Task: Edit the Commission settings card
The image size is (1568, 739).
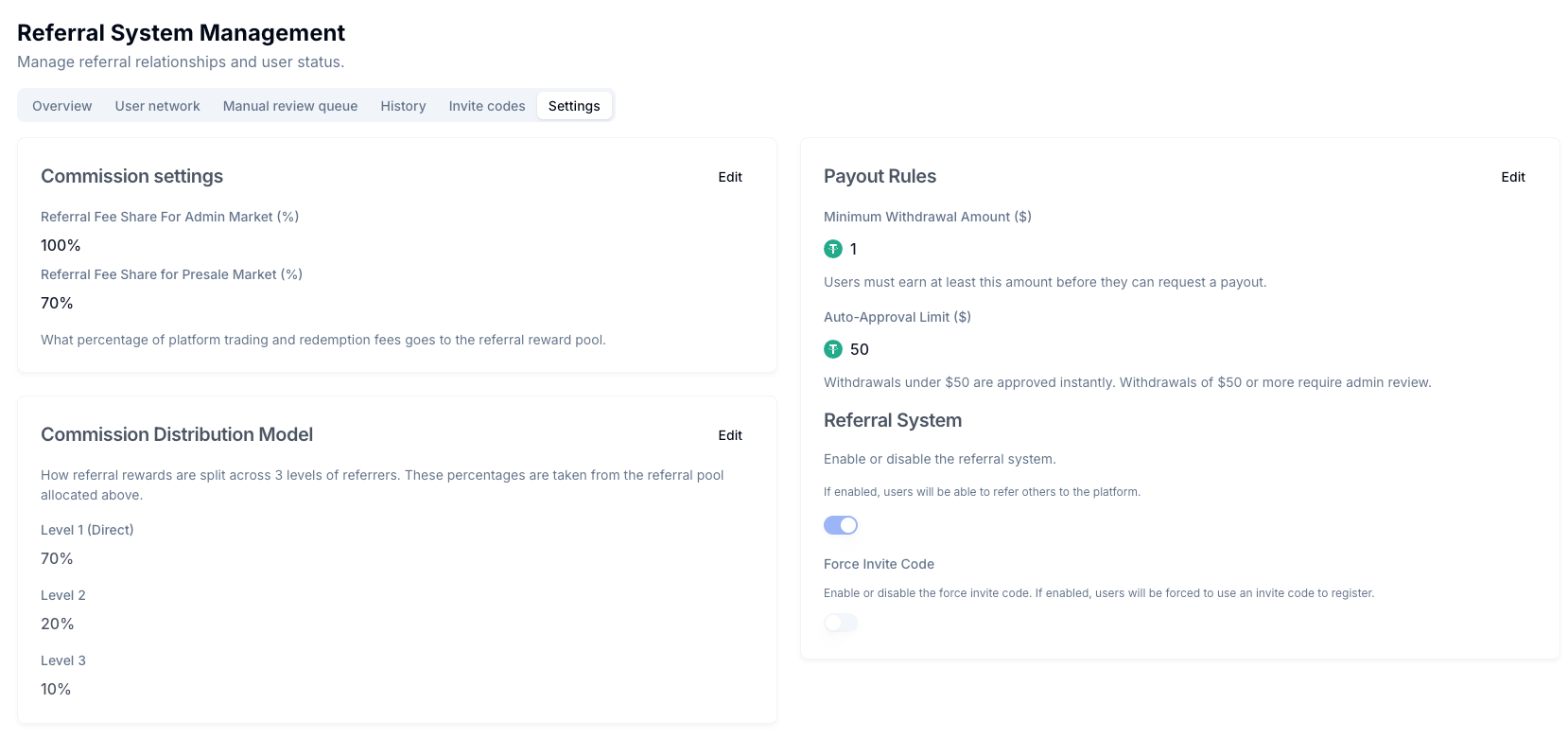Action: (x=730, y=177)
